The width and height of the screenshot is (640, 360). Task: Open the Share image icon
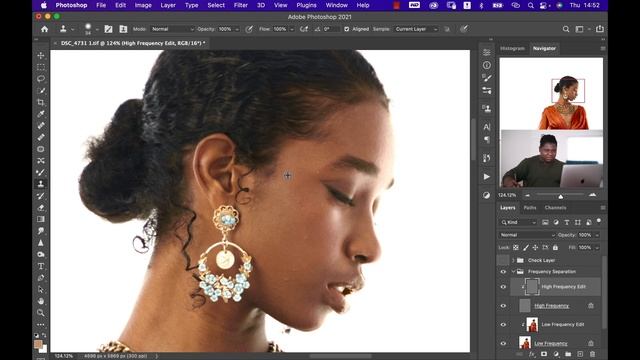coord(600,29)
